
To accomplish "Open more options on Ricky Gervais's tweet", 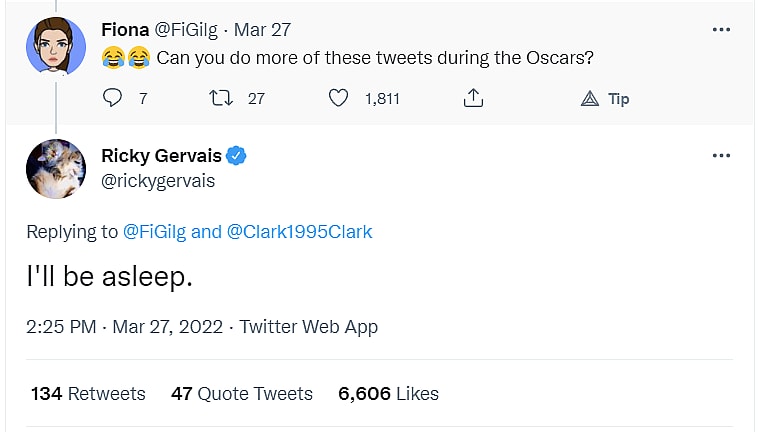I will tap(721, 156).
